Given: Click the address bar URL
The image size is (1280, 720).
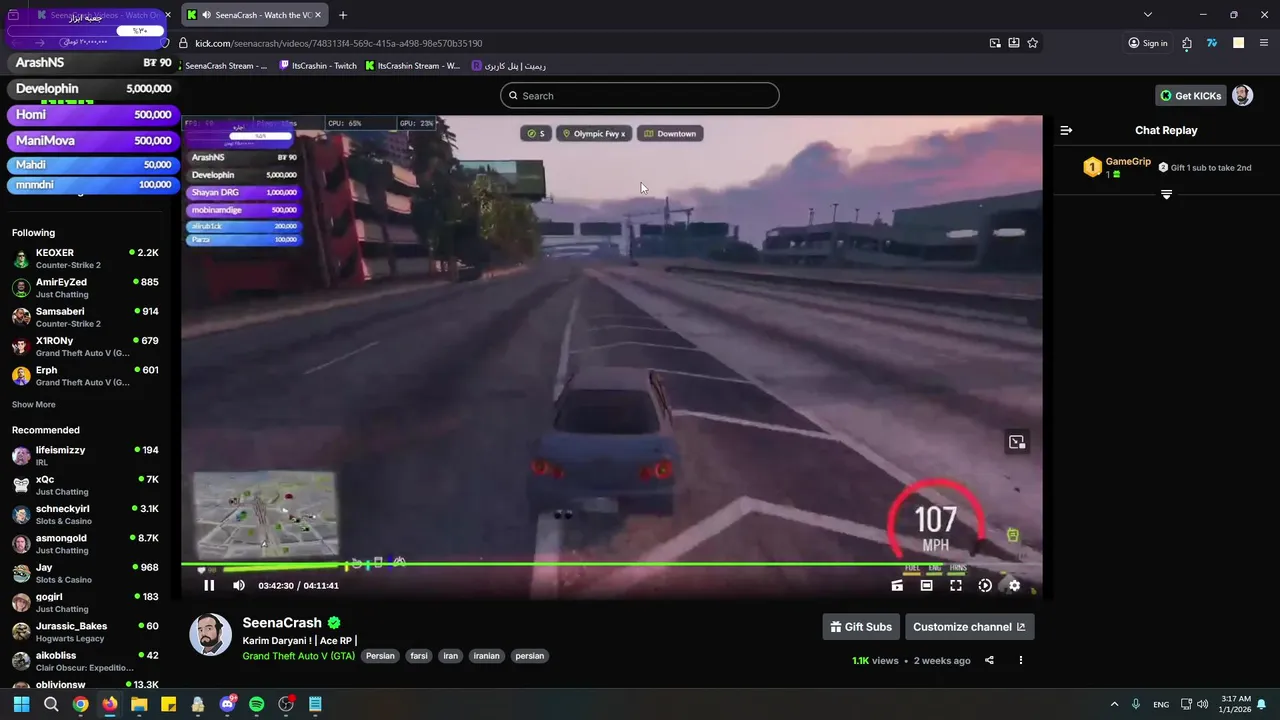Looking at the screenshot, I should (339, 43).
